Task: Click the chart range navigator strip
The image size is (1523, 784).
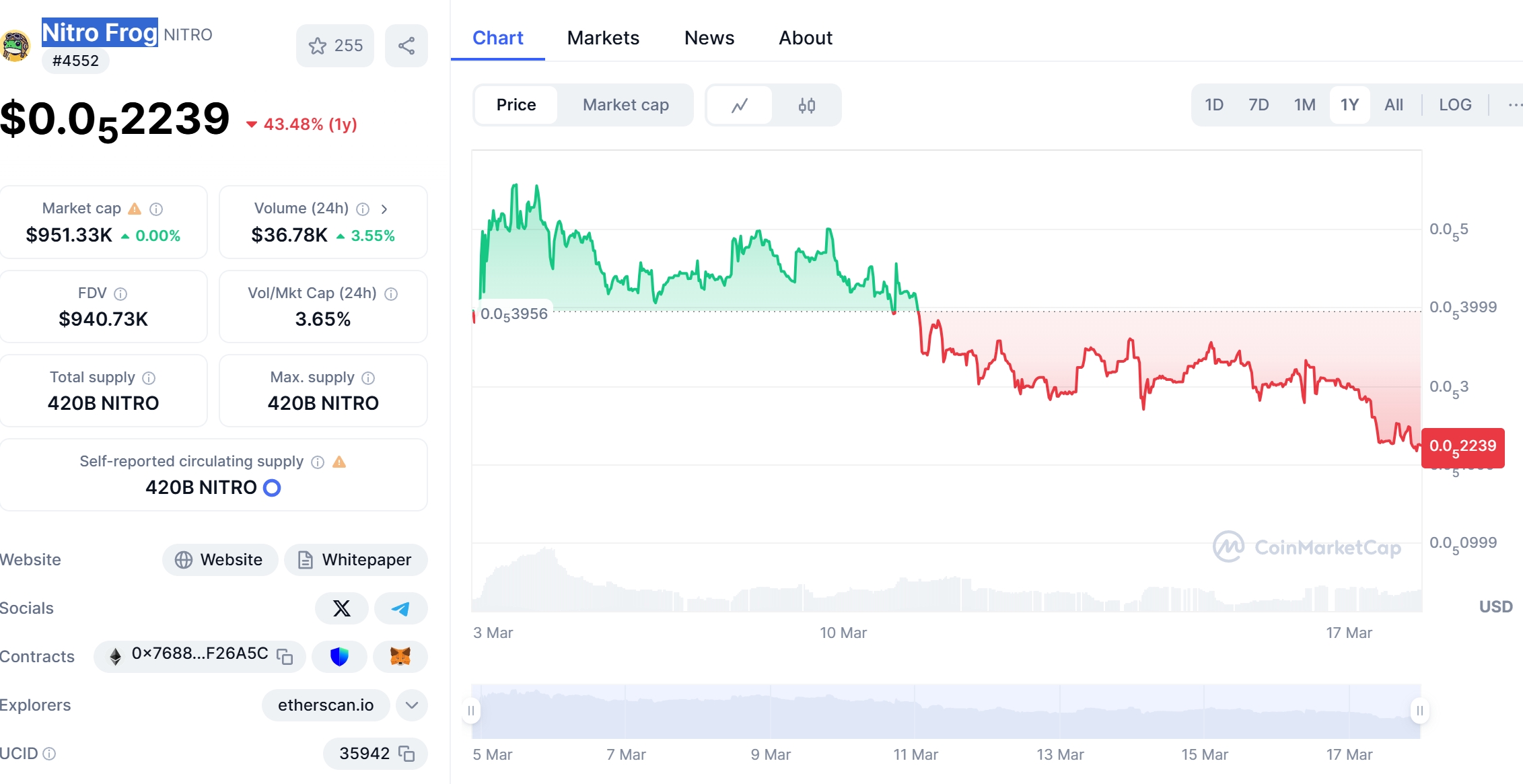Action: [x=946, y=711]
